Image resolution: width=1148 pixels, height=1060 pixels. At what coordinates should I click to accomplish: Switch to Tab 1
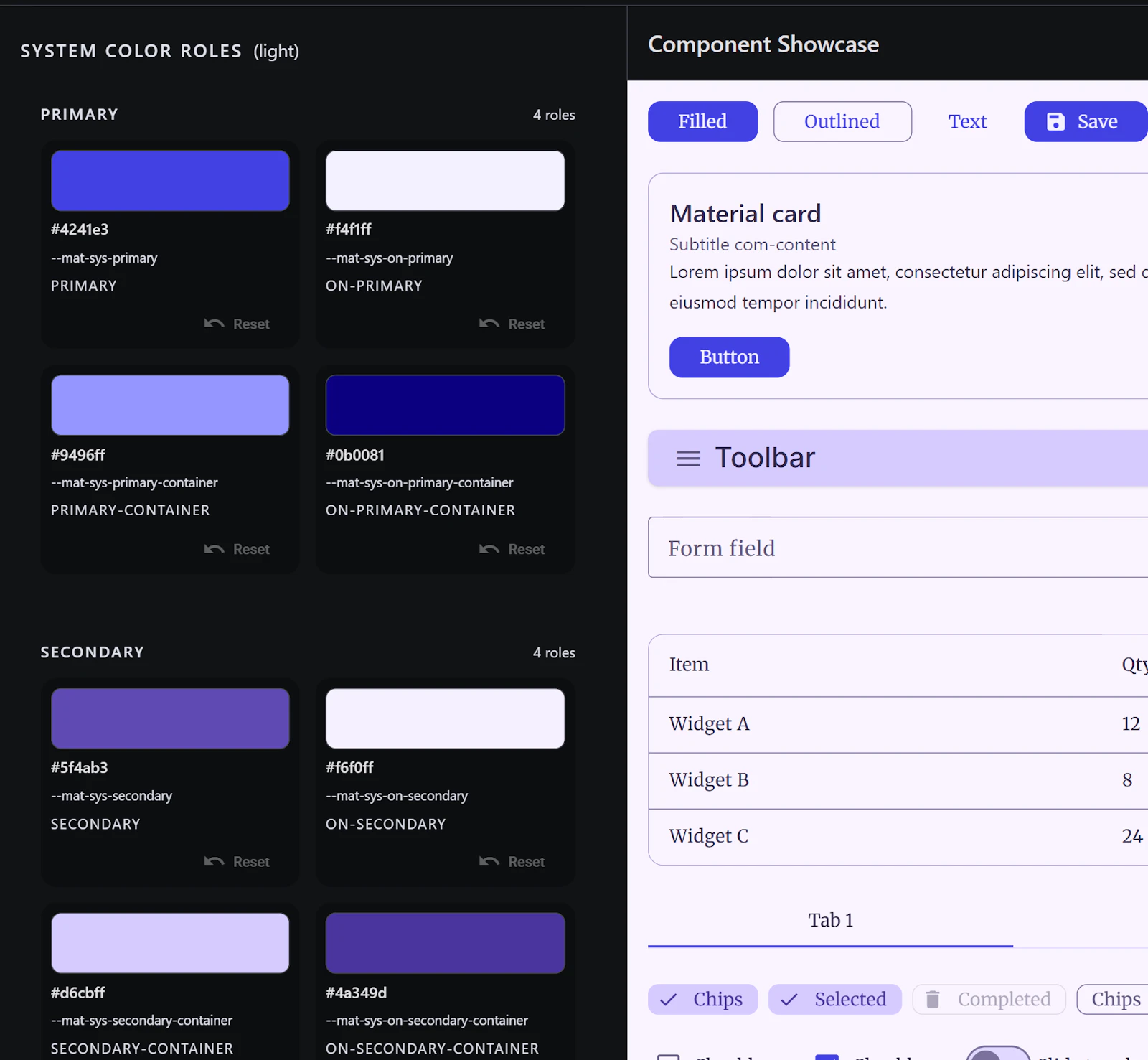click(830, 920)
